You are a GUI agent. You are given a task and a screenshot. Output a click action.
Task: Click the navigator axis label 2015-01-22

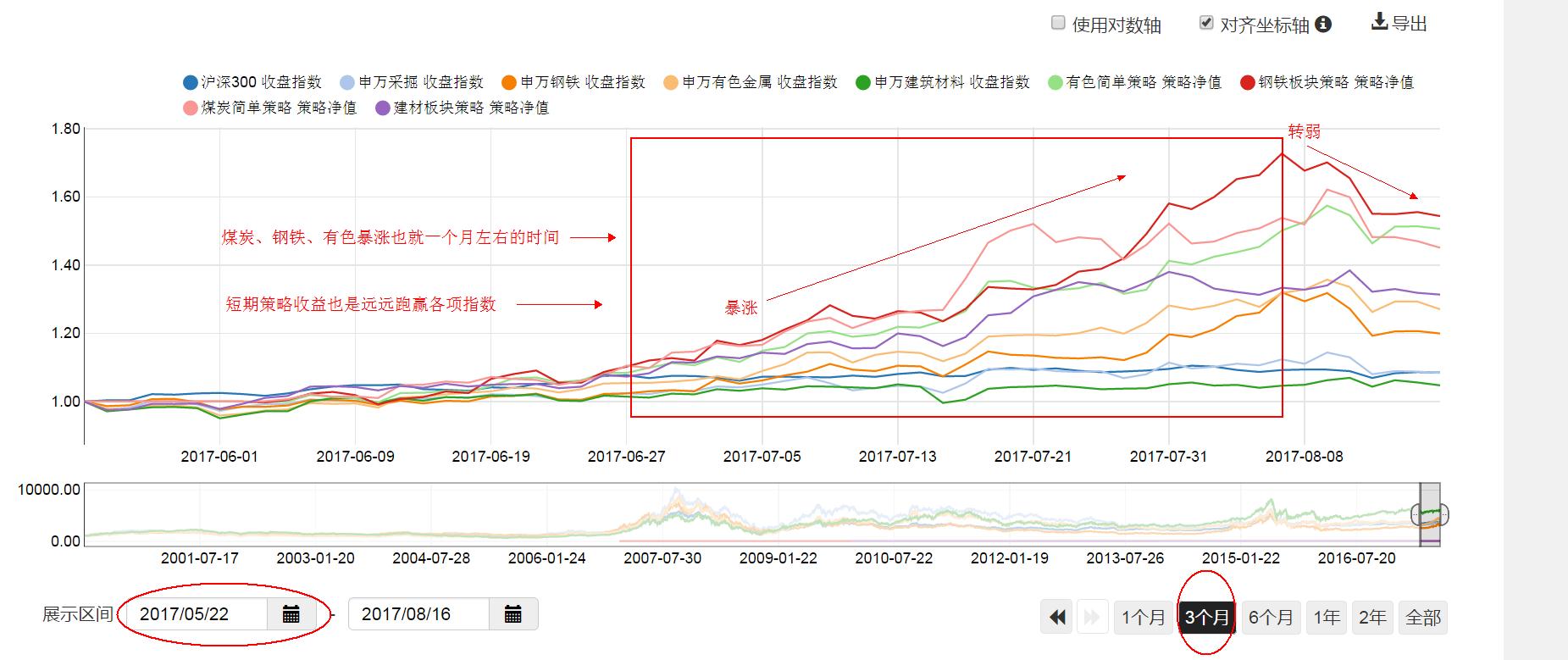click(x=1241, y=558)
